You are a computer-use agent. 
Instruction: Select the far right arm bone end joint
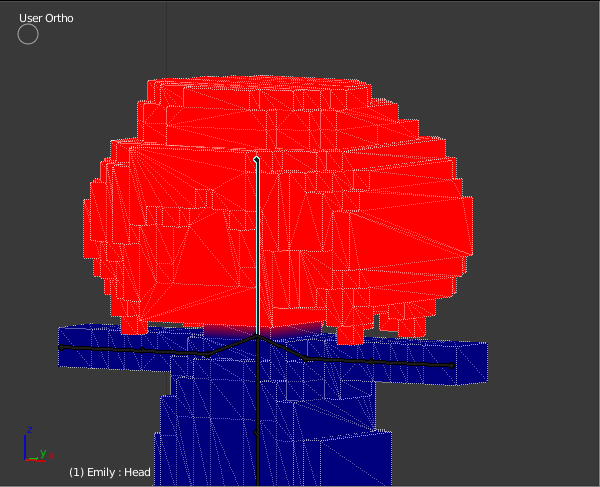pyautogui.click(x=452, y=365)
